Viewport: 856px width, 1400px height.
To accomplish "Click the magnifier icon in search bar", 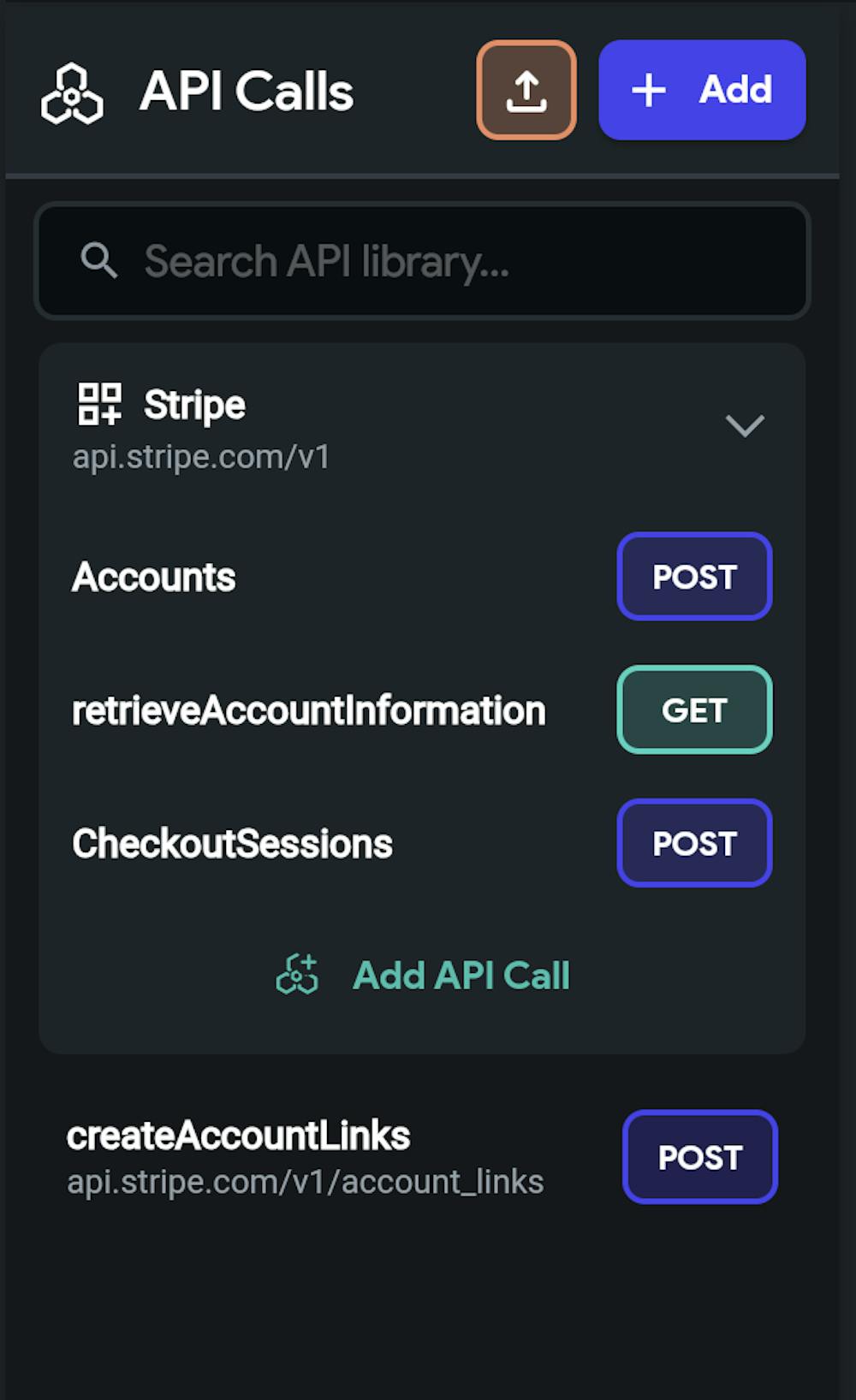I will point(99,260).
